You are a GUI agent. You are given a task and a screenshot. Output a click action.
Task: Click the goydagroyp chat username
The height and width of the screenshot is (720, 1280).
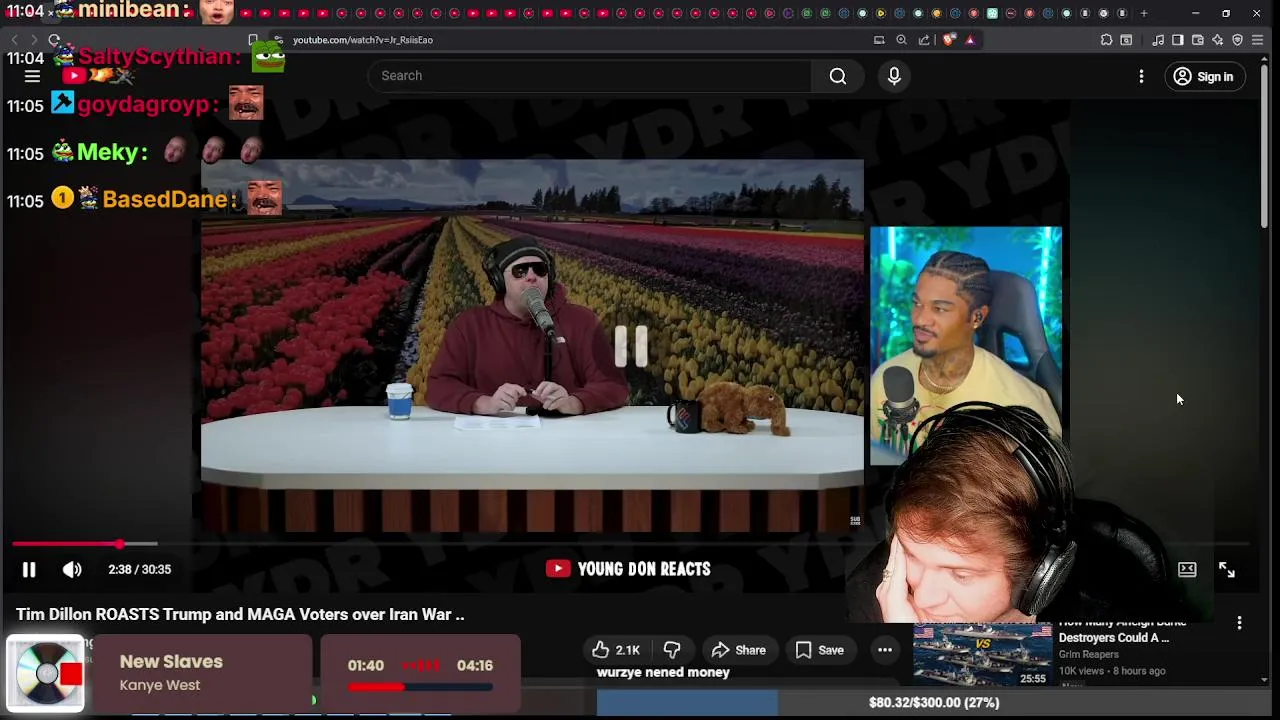coord(147,104)
